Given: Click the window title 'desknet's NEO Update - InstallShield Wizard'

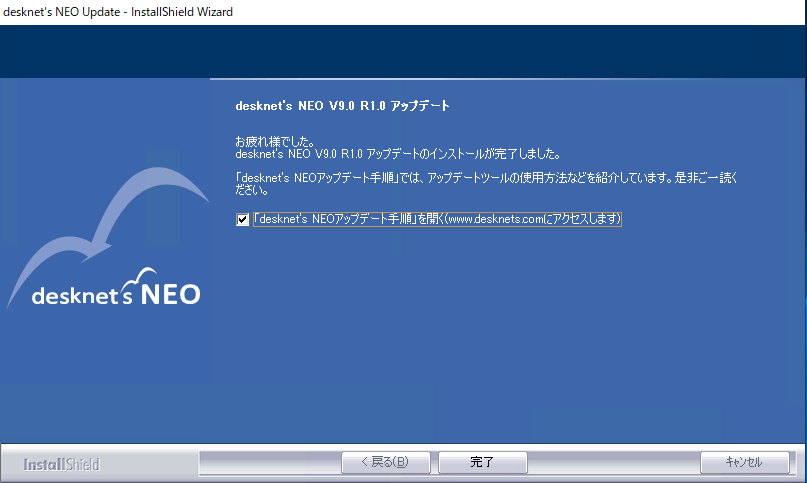Looking at the screenshot, I should tap(118, 12).
